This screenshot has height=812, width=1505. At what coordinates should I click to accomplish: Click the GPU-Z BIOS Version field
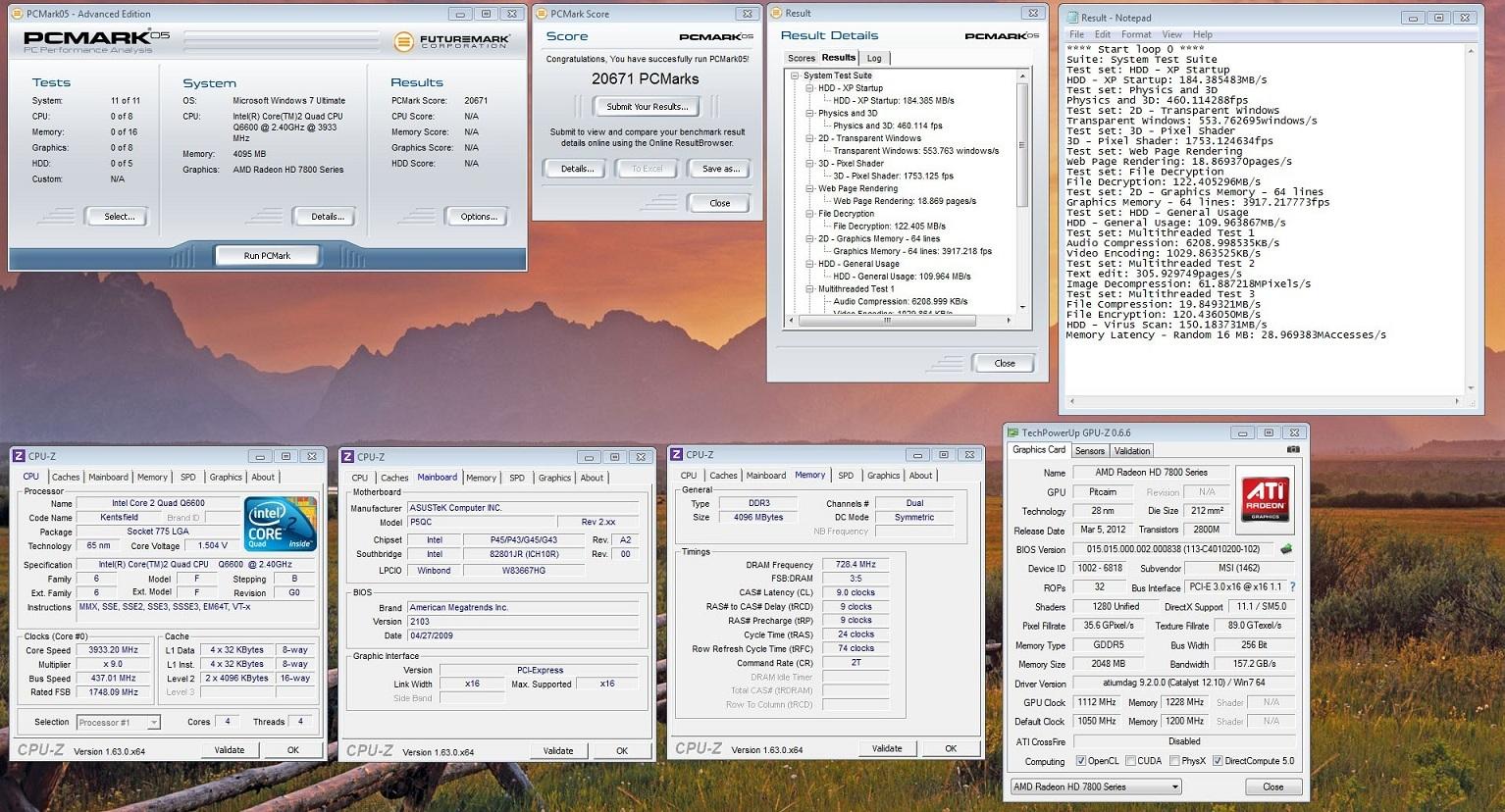pos(1171,549)
